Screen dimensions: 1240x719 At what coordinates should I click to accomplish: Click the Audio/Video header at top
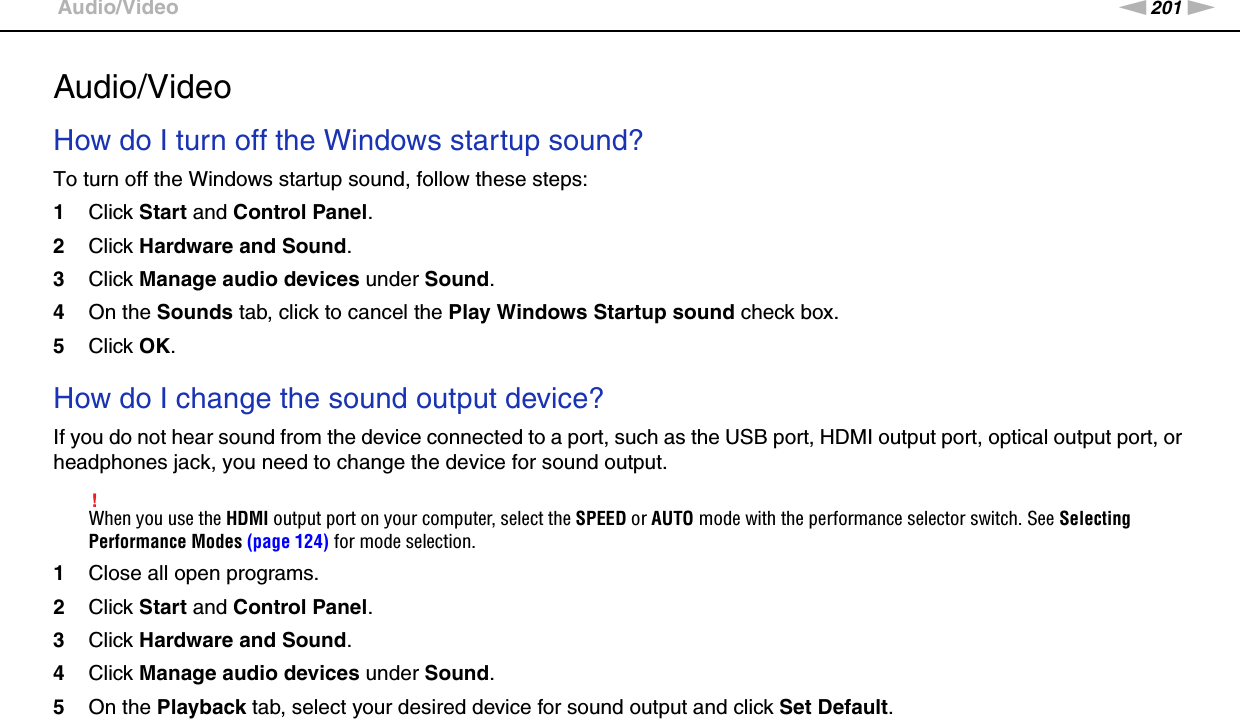coord(118,8)
